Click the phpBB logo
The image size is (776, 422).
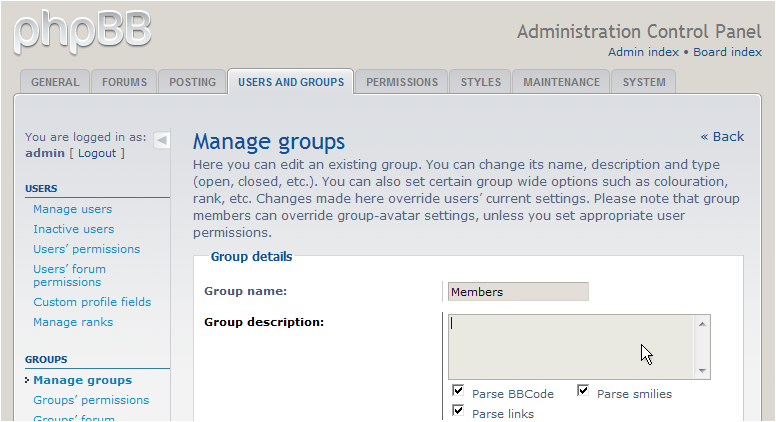click(x=82, y=30)
